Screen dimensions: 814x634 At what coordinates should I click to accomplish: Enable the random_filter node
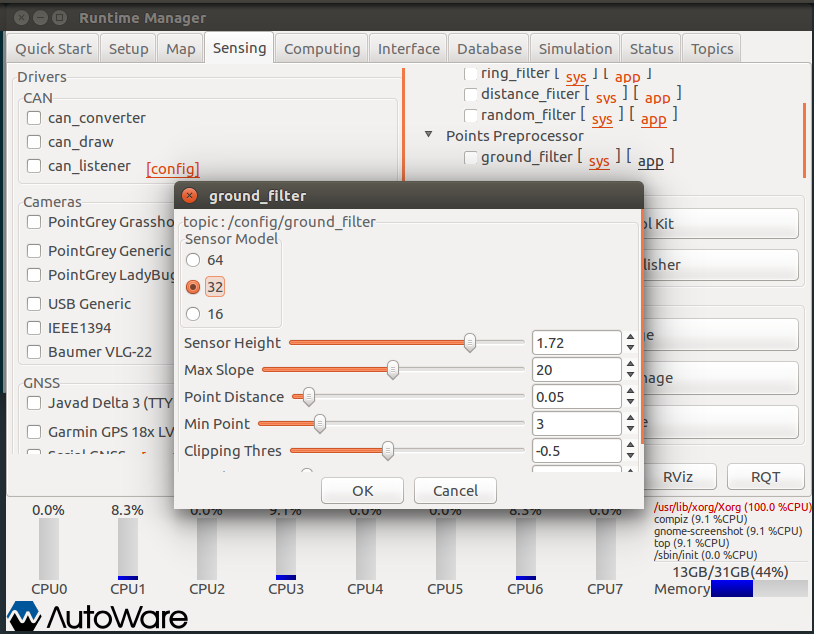pos(470,116)
